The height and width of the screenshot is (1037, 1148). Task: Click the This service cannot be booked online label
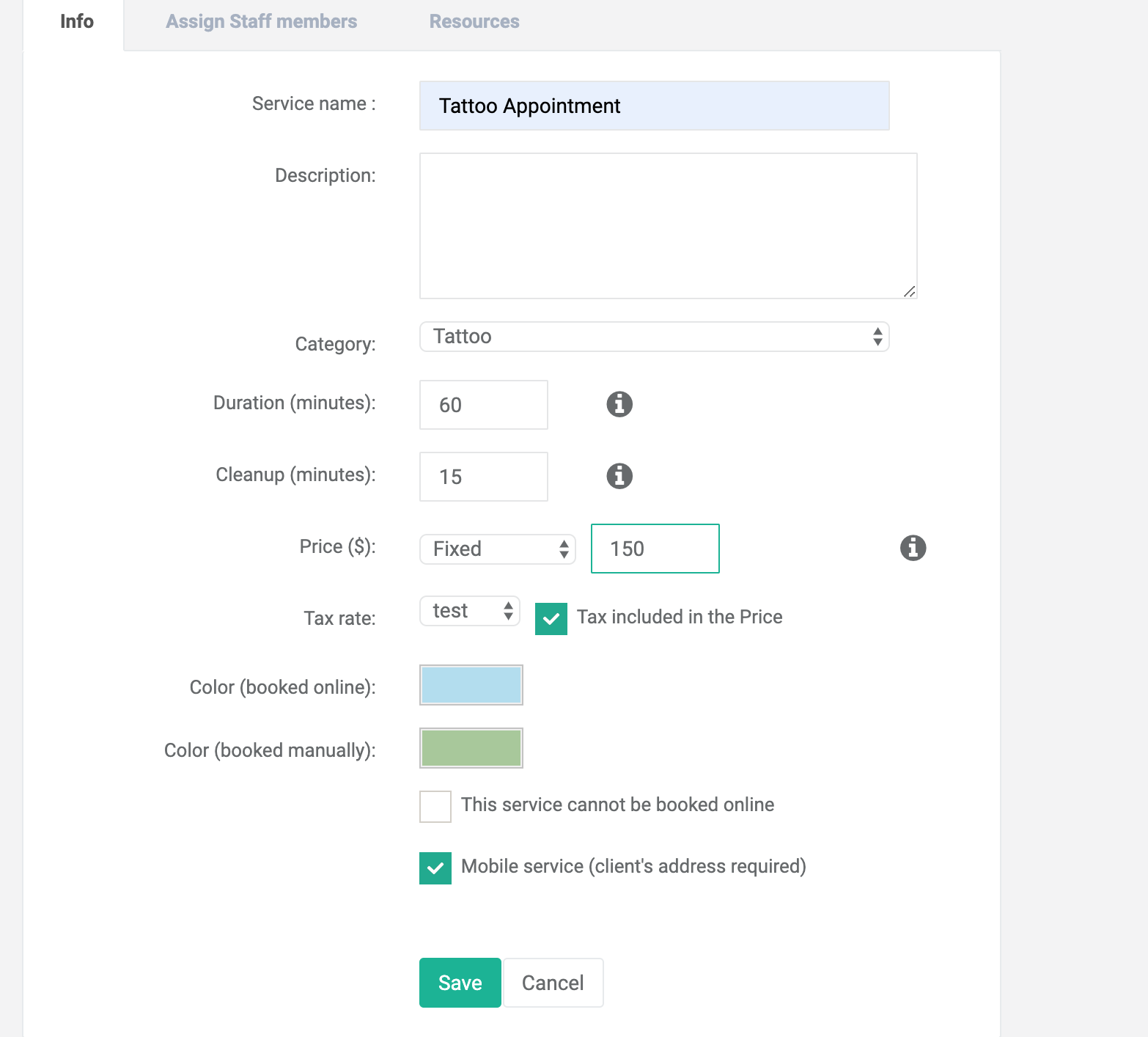pos(617,805)
